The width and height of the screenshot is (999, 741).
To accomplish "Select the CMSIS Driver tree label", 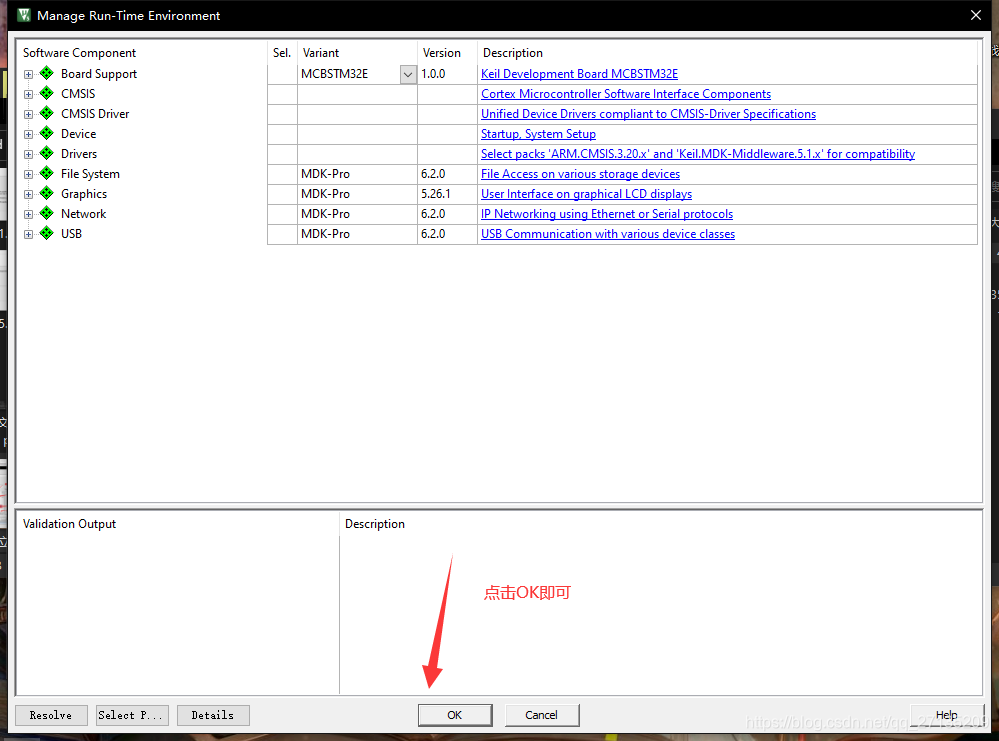I will click(95, 114).
